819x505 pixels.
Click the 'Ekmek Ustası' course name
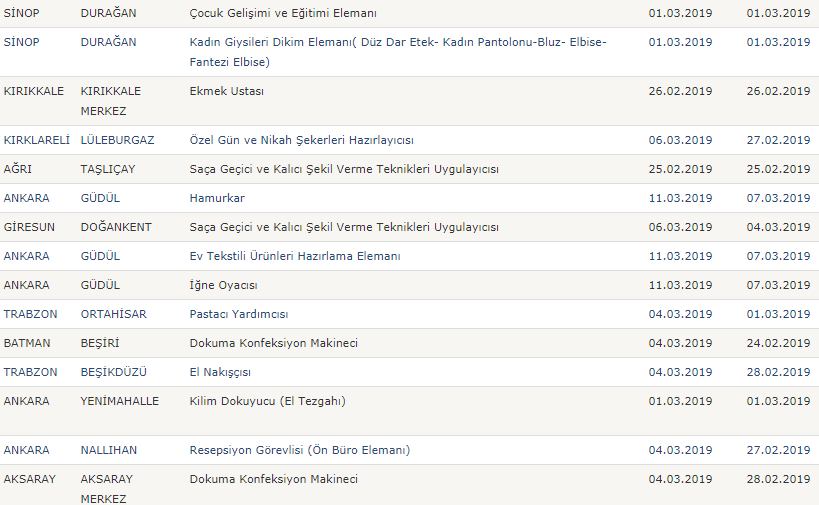click(226, 91)
